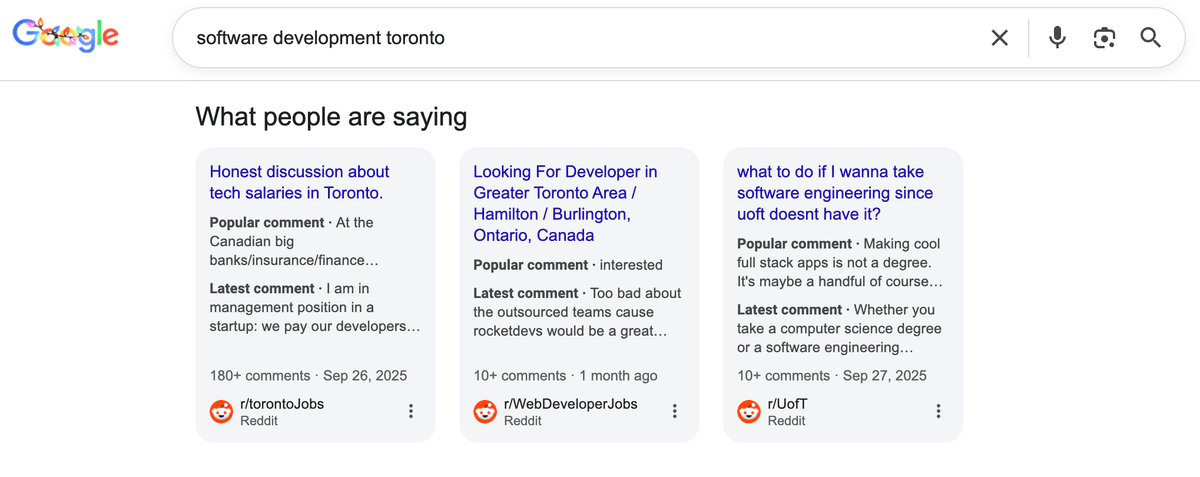1200x477 pixels.
Task: Click the Reddit icon beside r/UofT
Action: pyautogui.click(x=750, y=411)
